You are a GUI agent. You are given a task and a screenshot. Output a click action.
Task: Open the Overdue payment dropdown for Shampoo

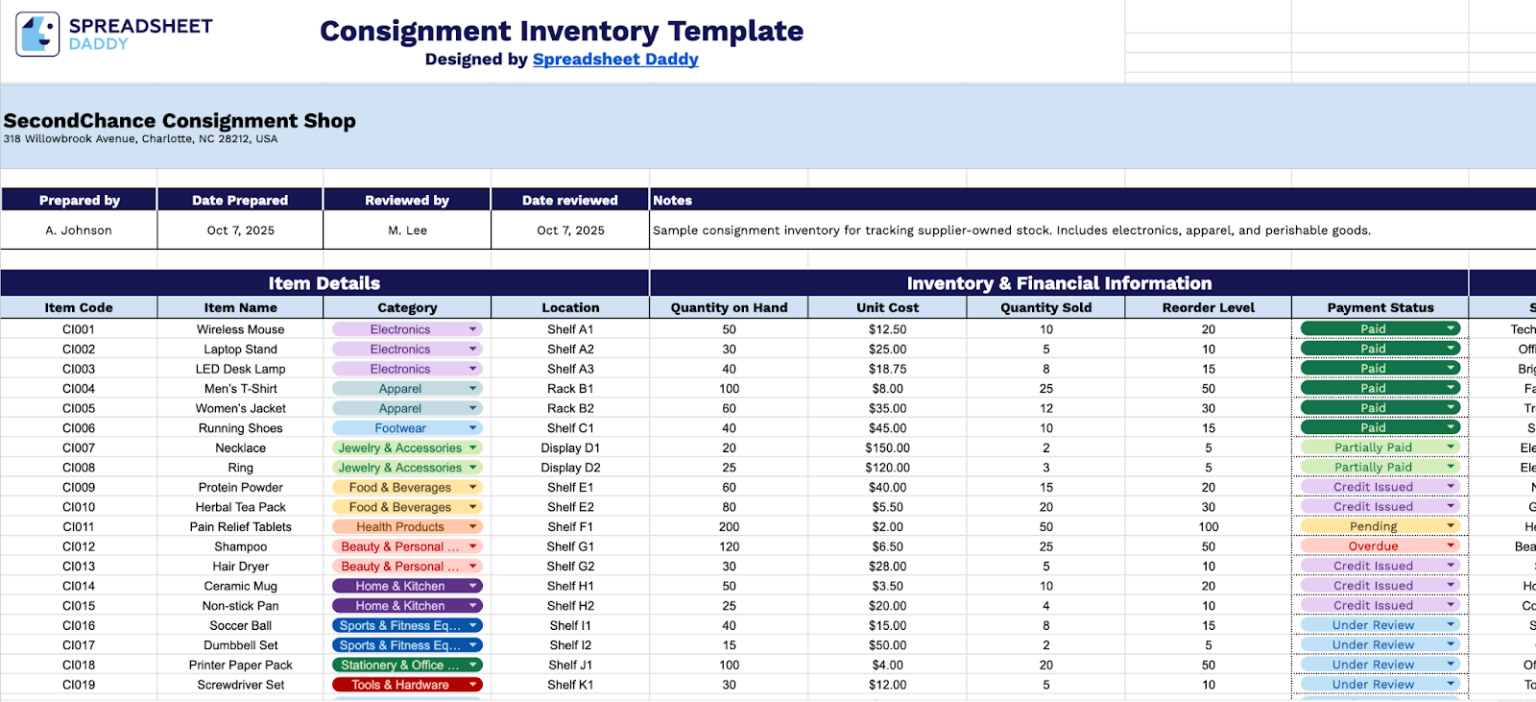[1452, 546]
